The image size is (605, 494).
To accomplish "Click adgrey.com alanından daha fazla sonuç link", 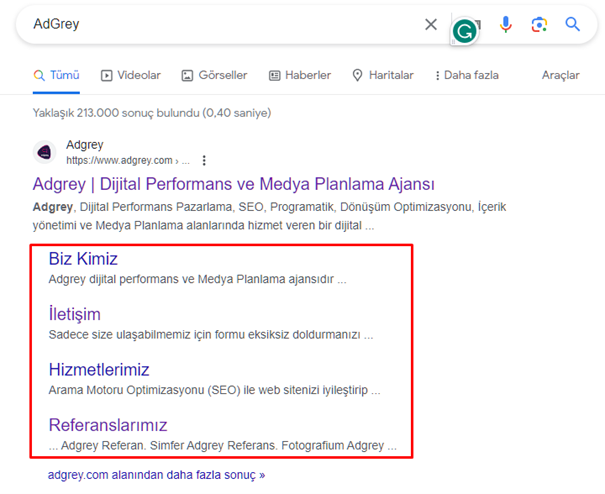I will click(x=156, y=475).
